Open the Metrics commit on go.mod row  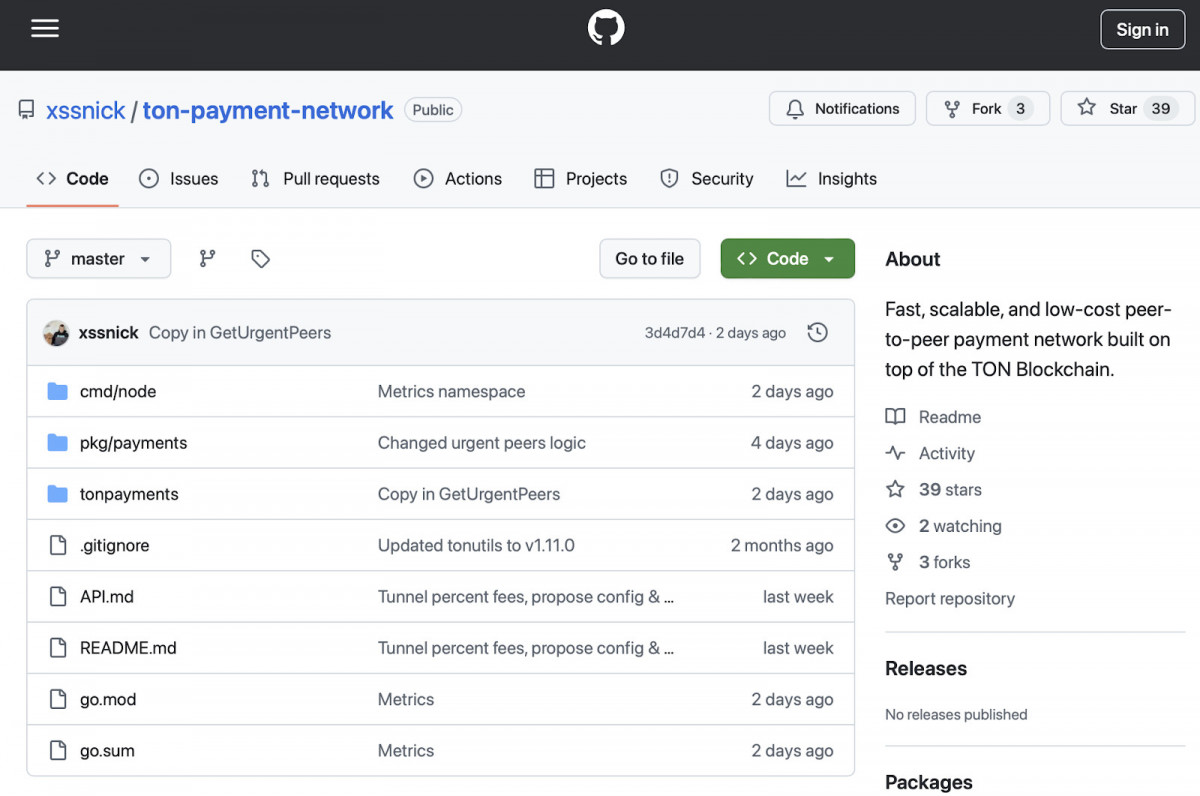(406, 700)
